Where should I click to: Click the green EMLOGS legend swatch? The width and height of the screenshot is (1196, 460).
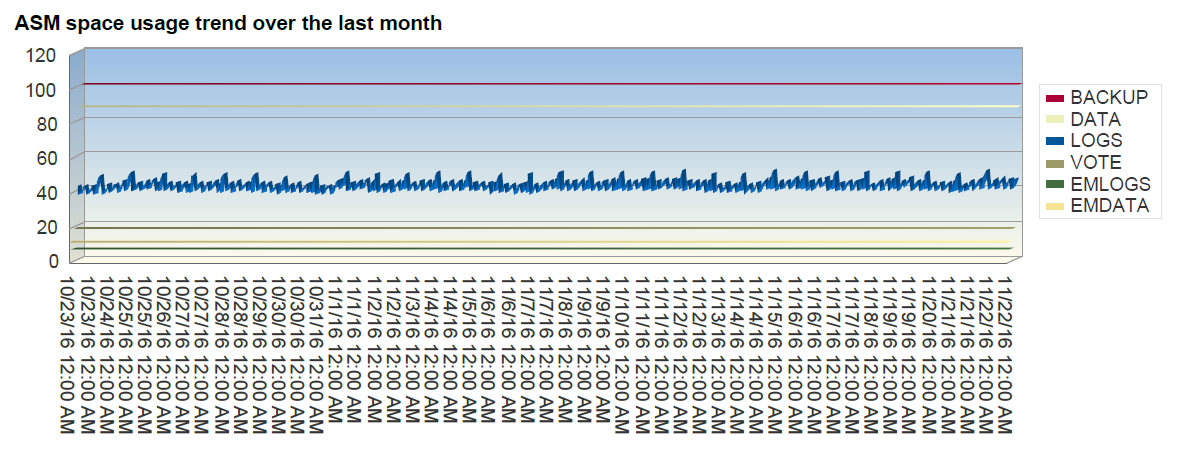1054,185
